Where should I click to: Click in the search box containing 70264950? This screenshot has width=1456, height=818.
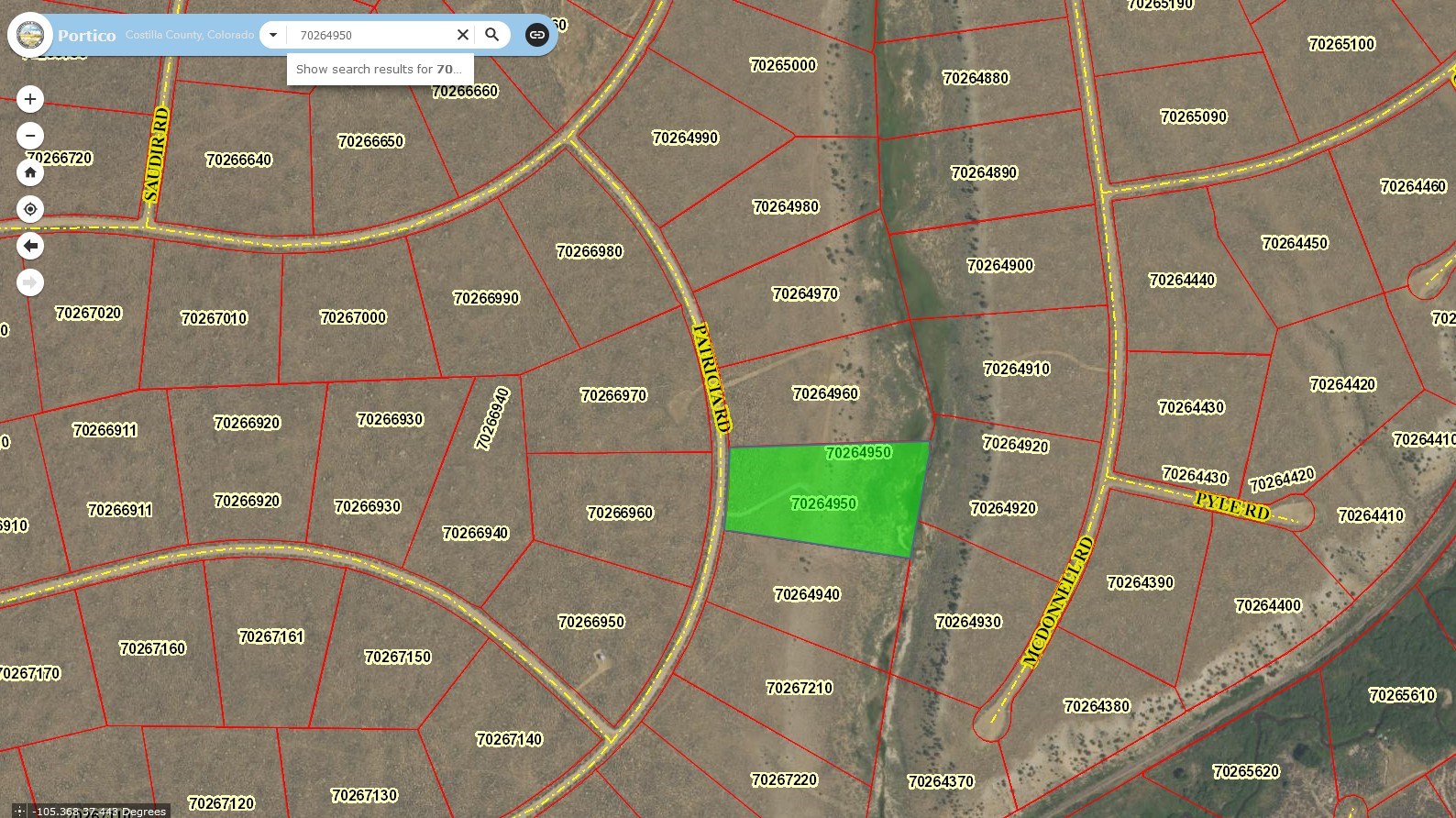coord(371,35)
